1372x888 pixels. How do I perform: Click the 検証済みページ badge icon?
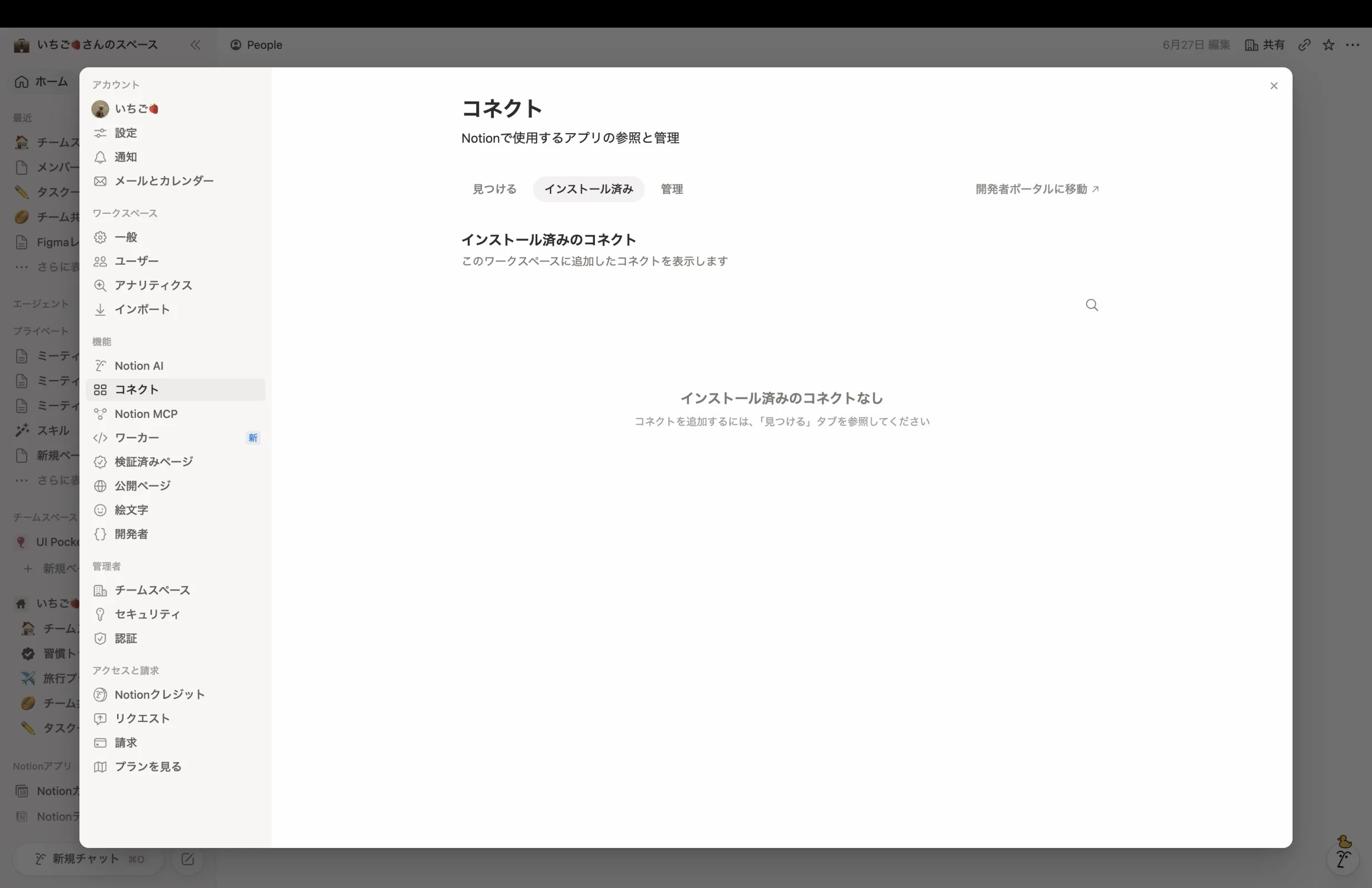pos(100,462)
